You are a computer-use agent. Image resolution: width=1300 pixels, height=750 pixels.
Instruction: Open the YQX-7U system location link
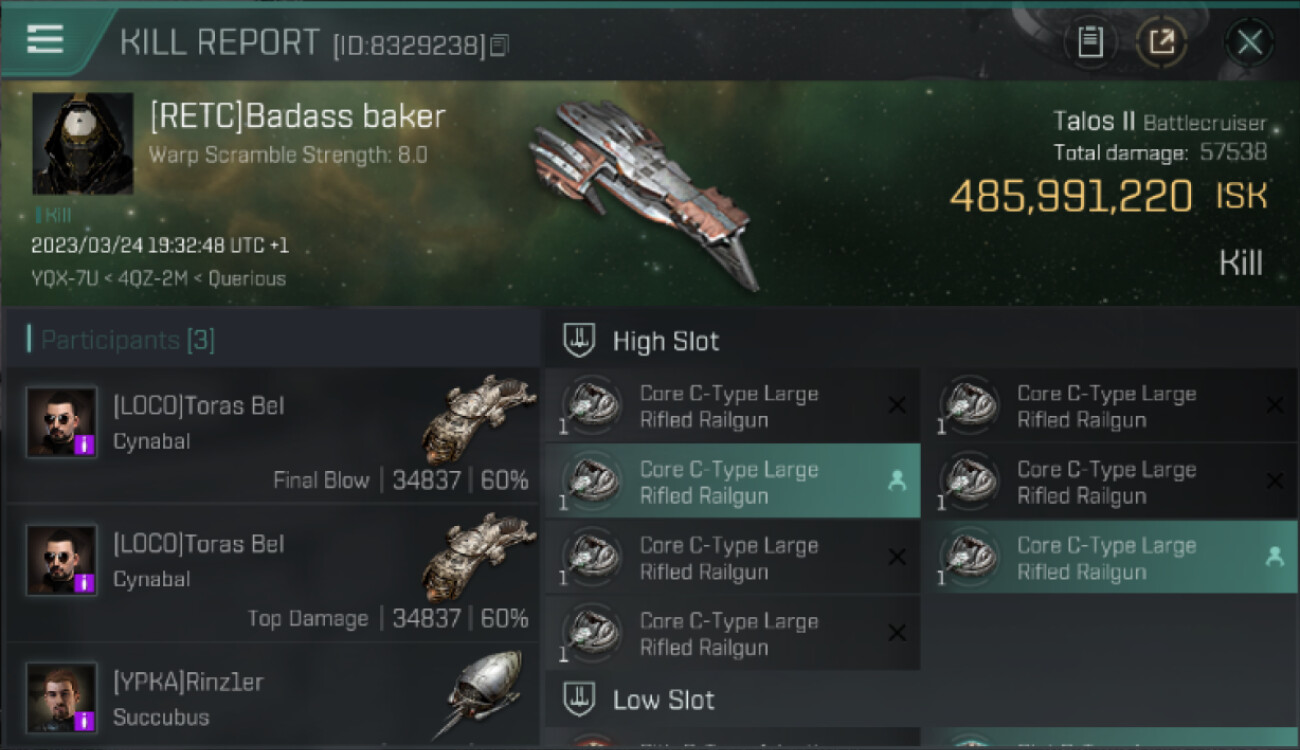point(66,278)
